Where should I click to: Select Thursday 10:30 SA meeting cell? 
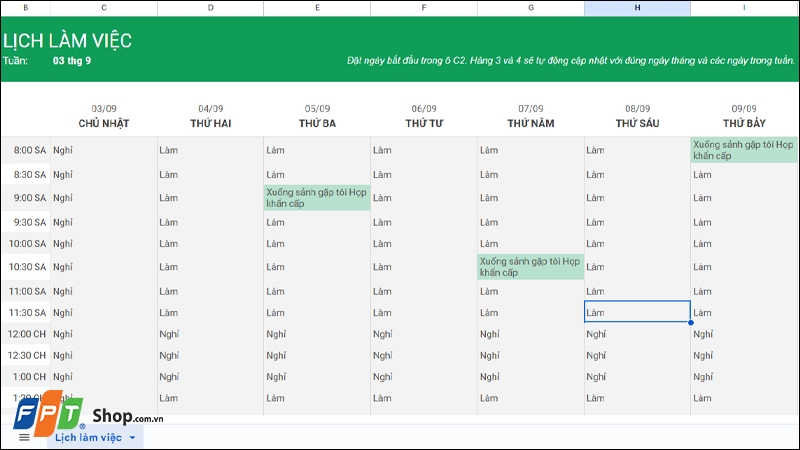tap(531, 267)
